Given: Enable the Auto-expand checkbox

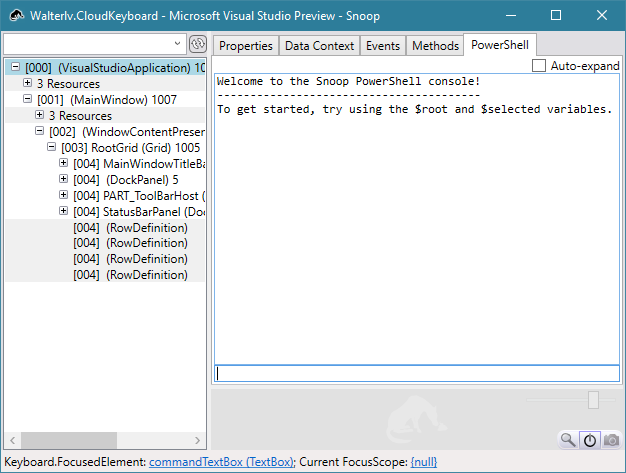Looking at the screenshot, I should coord(539,65).
